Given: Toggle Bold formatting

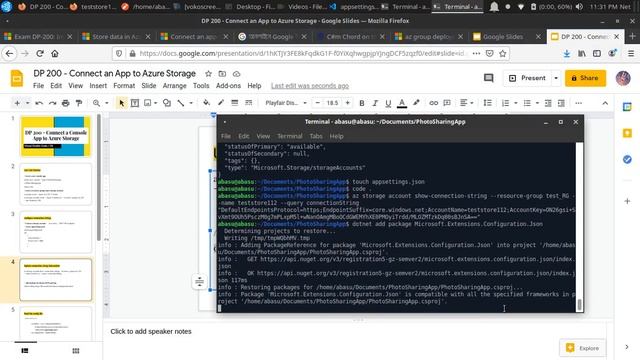Looking at the screenshot, I should click(362, 103).
